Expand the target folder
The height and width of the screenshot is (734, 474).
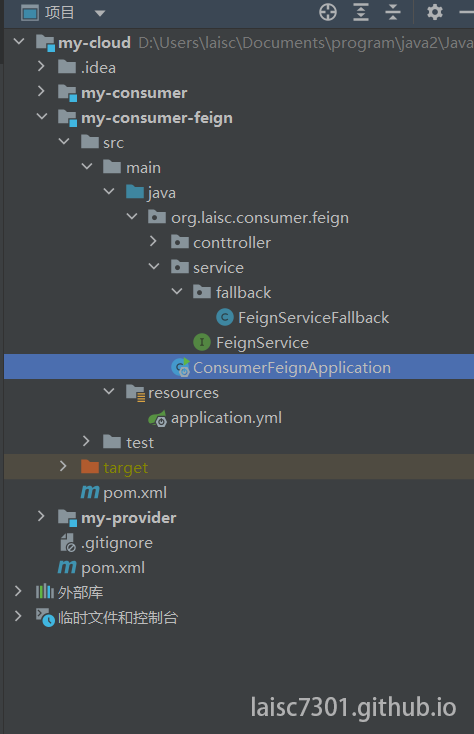(63, 466)
